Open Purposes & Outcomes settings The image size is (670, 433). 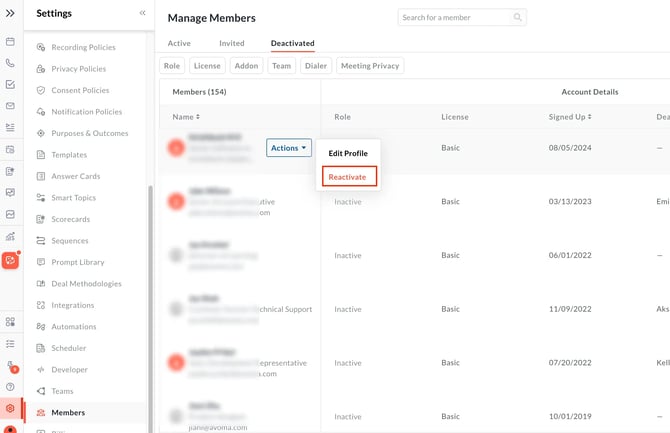90,133
